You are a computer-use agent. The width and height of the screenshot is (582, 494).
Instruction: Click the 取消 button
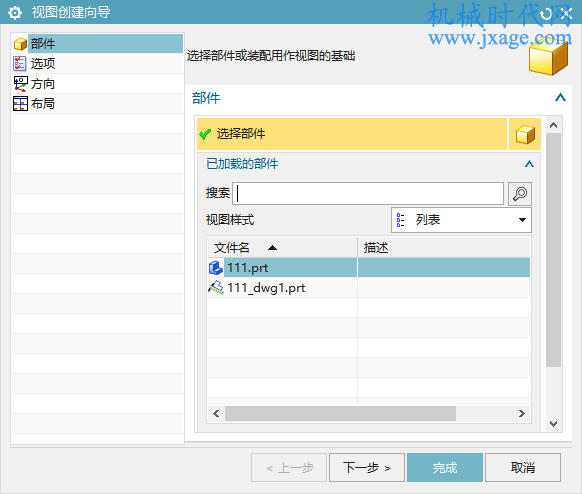coord(523,467)
